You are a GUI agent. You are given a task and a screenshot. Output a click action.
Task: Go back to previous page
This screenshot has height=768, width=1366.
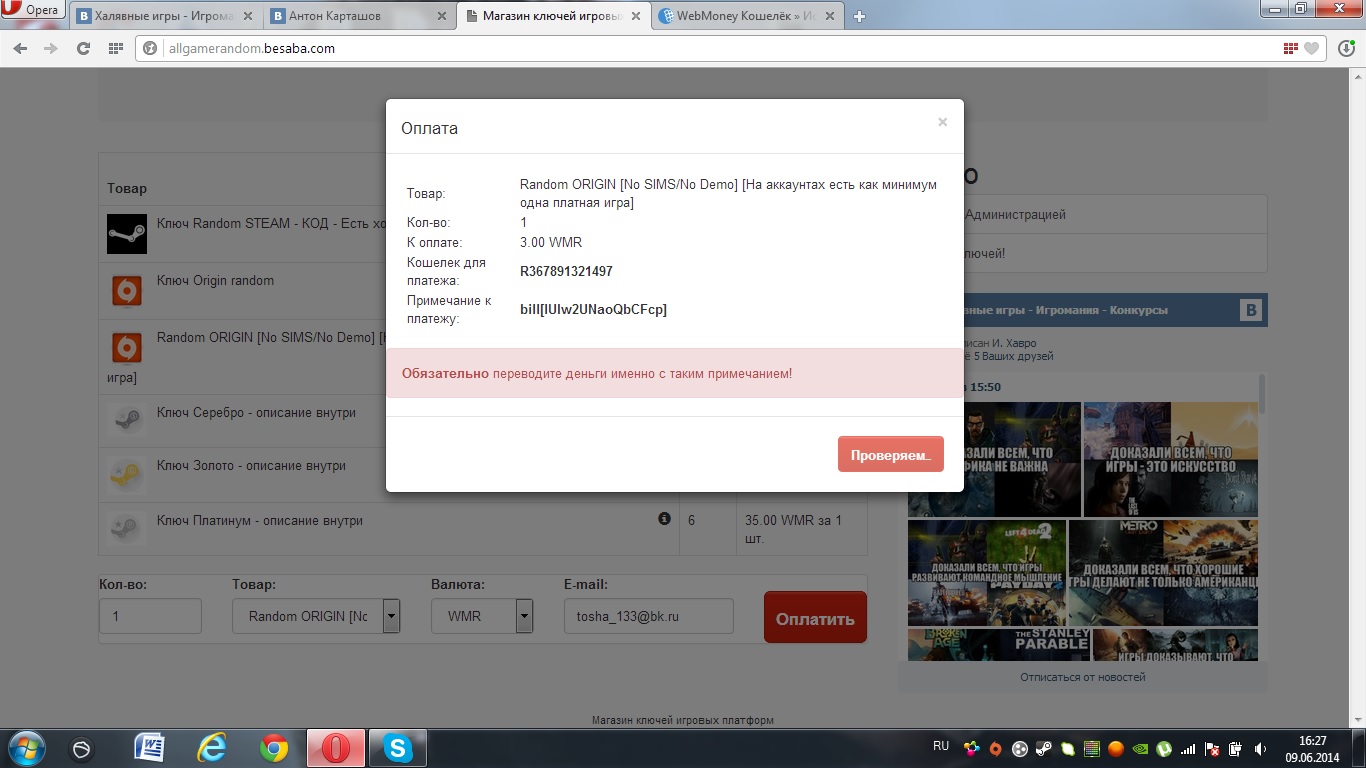(x=20, y=48)
